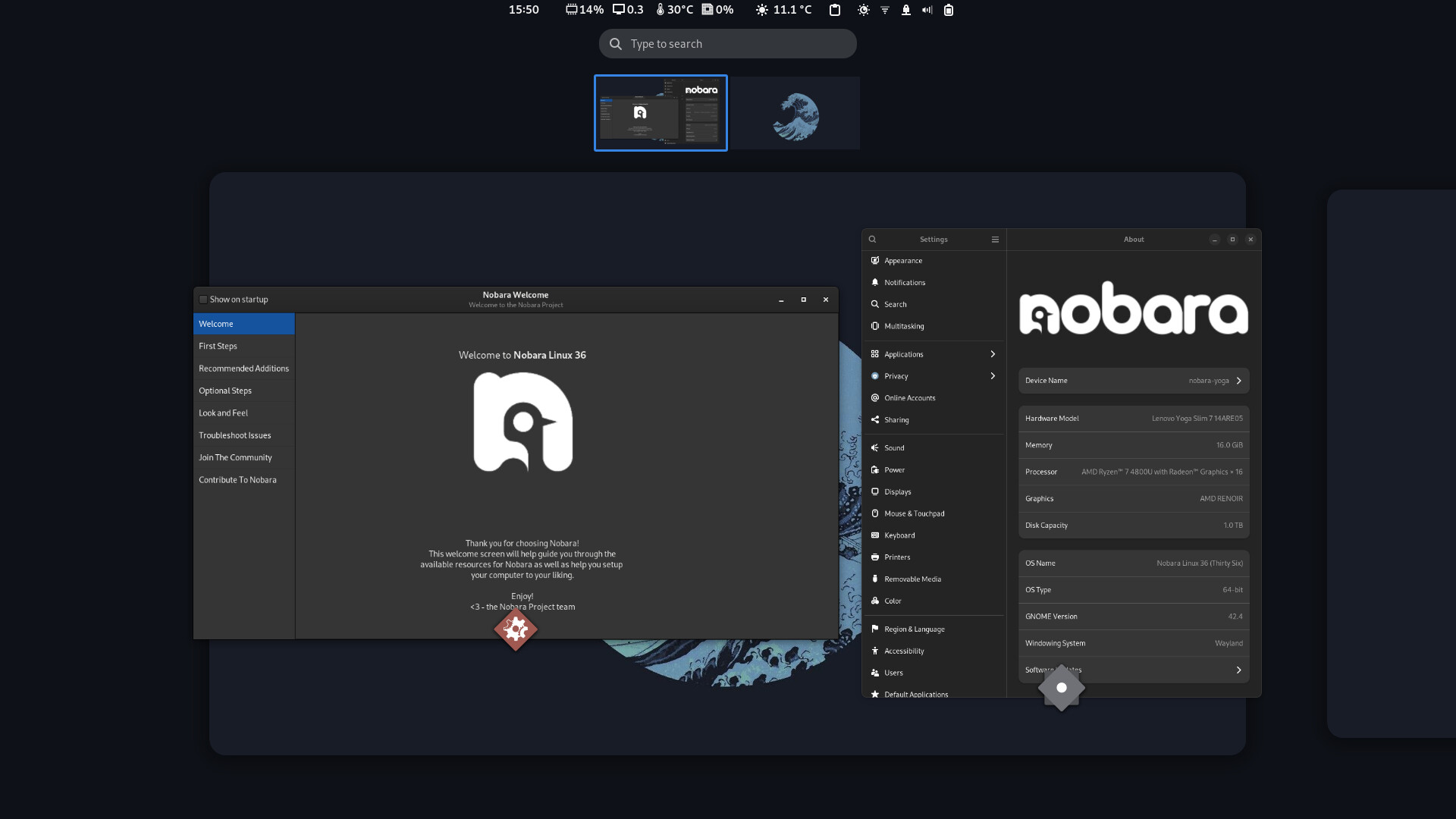1456x819 pixels.
Task: Open the Look and Feel section
Action: [244, 413]
